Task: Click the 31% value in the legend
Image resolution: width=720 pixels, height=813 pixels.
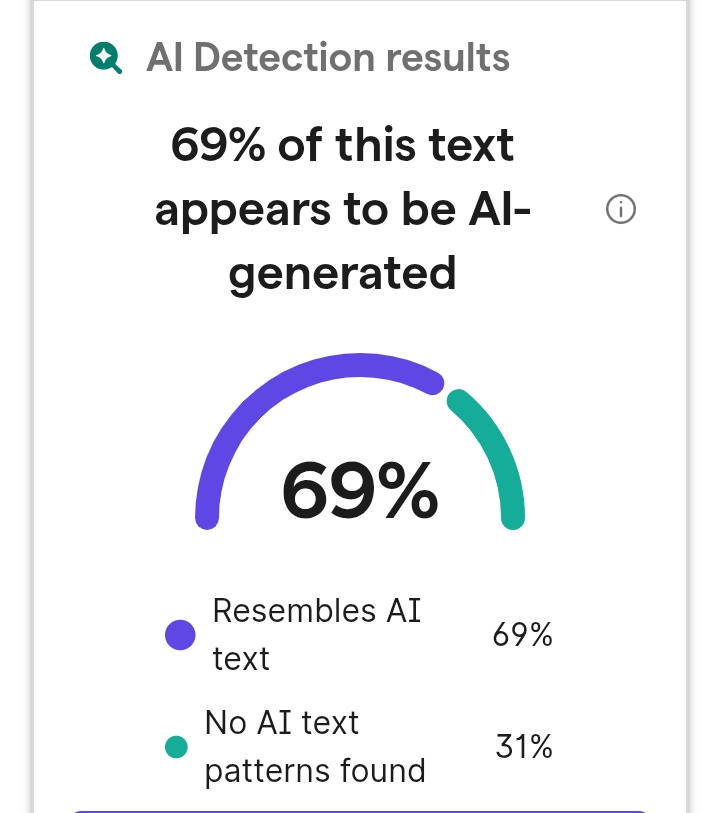Action: click(524, 747)
